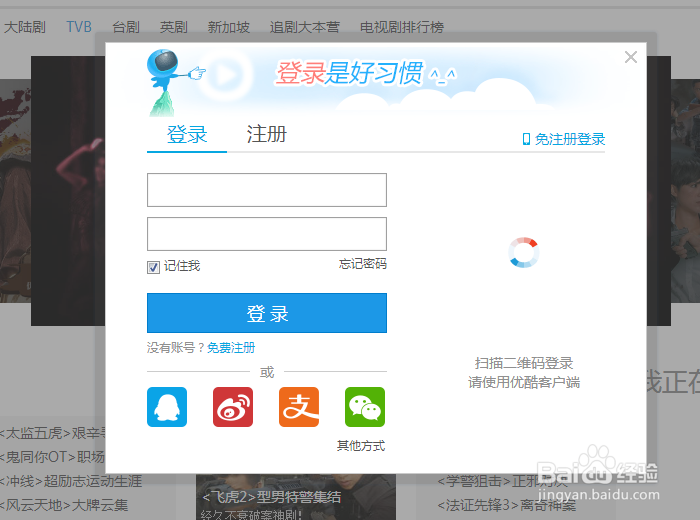Click the QR code loading spinner area
The height and width of the screenshot is (520, 700).
click(x=524, y=253)
